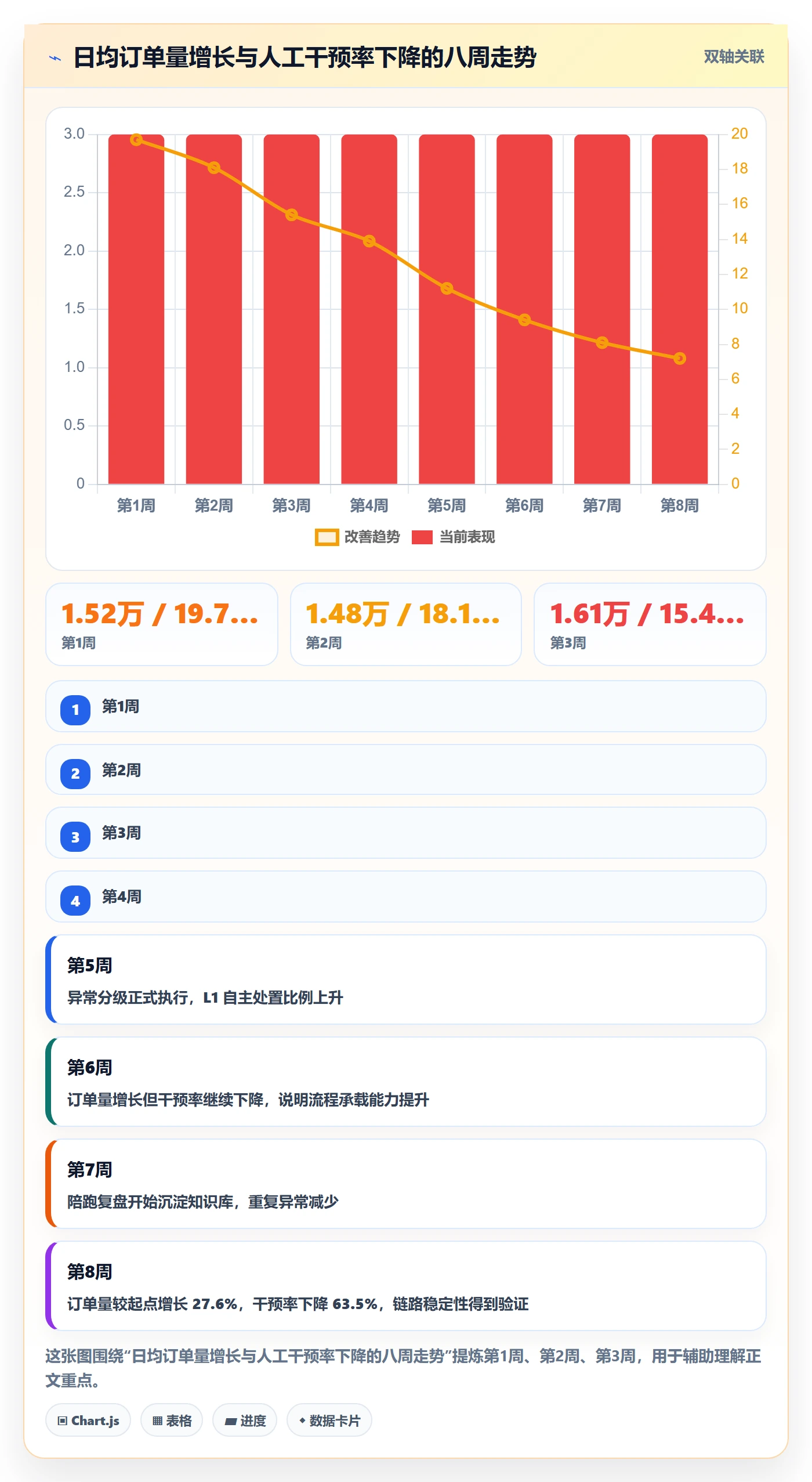This screenshot has width=812, height=1482.
Task: Open the 1.61万 / 15.4… data card
Action: click(650, 624)
